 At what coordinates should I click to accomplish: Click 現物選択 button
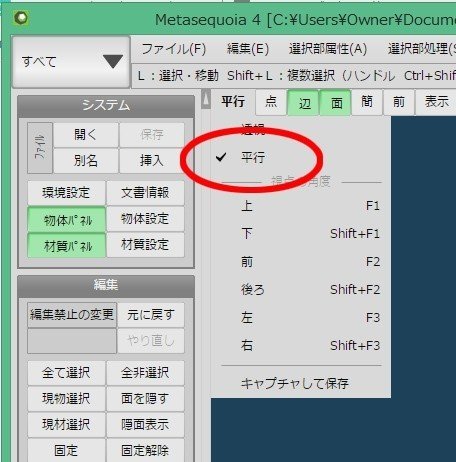pos(66,399)
